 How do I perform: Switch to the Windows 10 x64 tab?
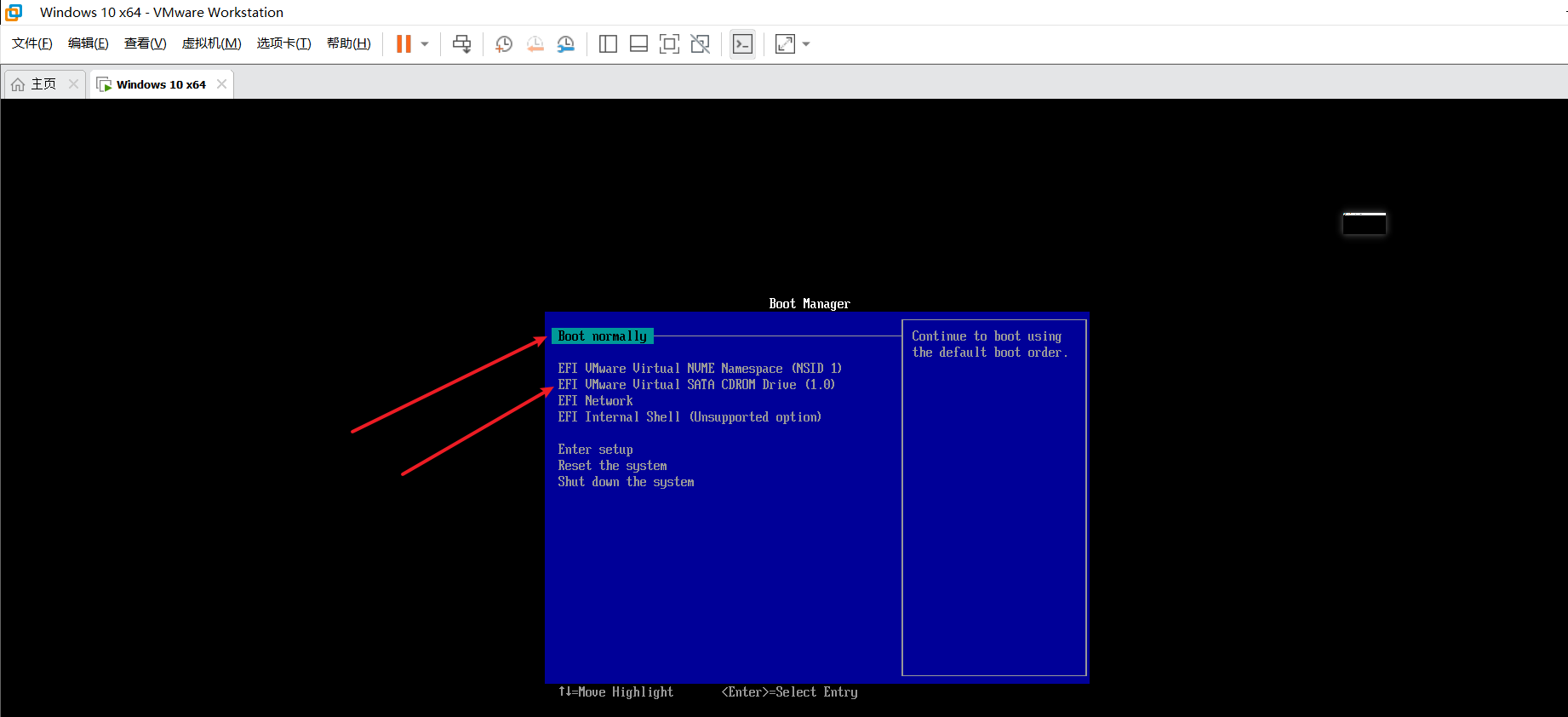[161, 84]
